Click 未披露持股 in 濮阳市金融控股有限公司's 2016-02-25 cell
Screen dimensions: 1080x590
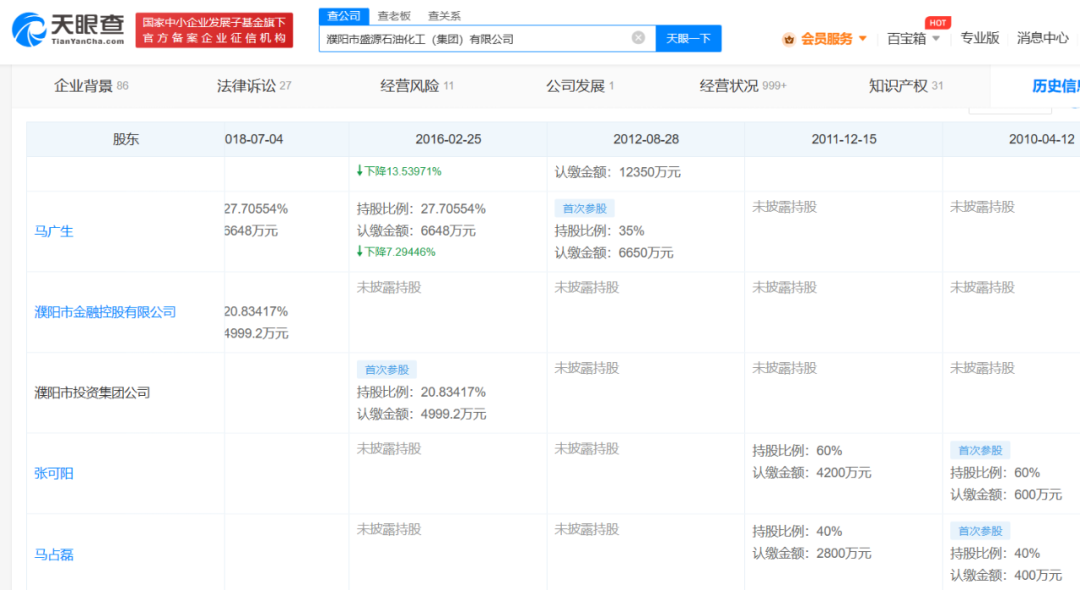click(x=389, y=287)
